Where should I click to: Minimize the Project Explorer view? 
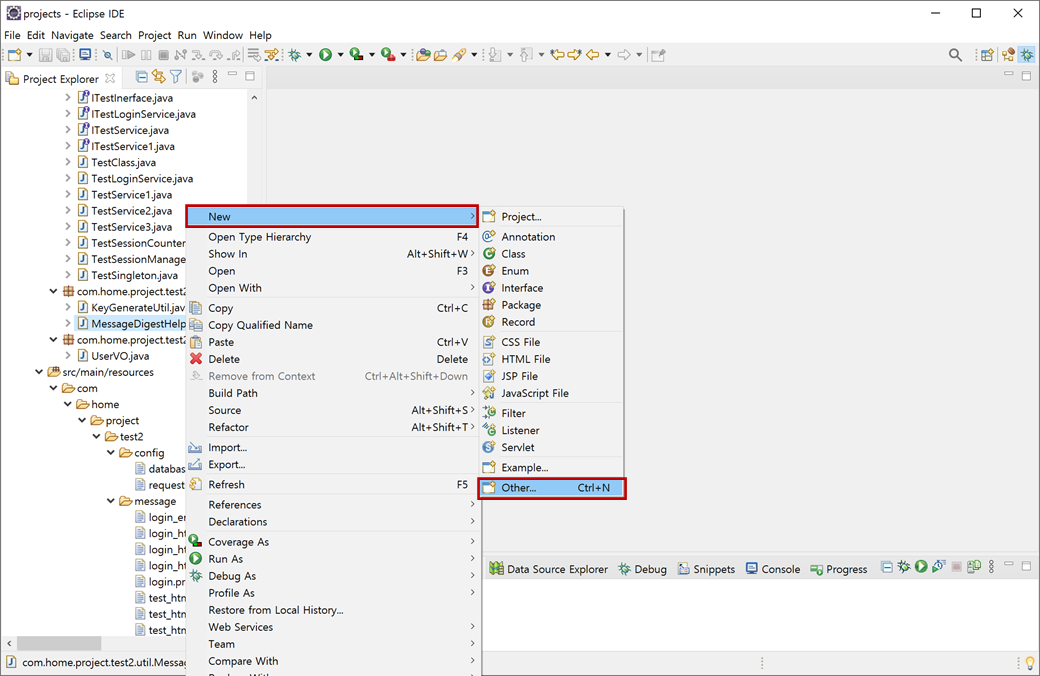click(x=232, y=76)
